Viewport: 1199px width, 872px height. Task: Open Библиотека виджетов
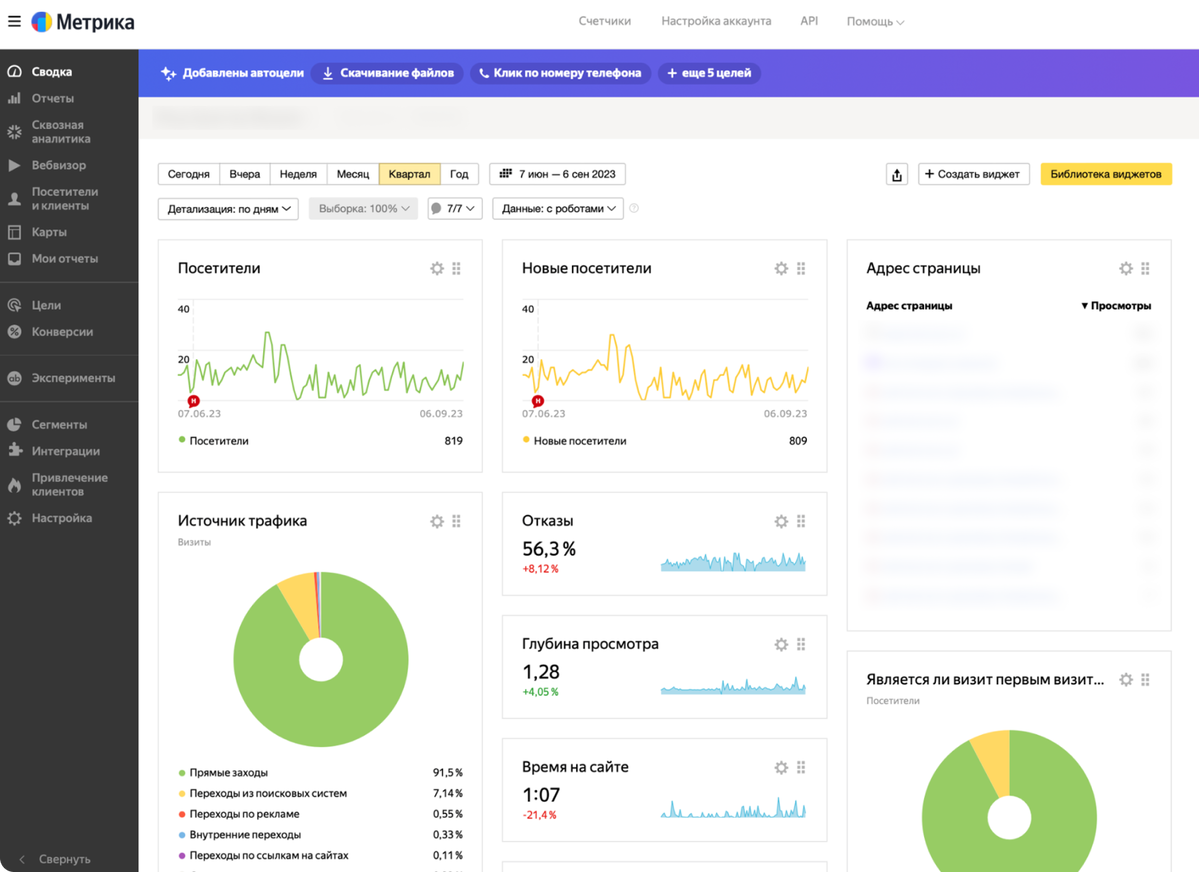(1106, 174)
